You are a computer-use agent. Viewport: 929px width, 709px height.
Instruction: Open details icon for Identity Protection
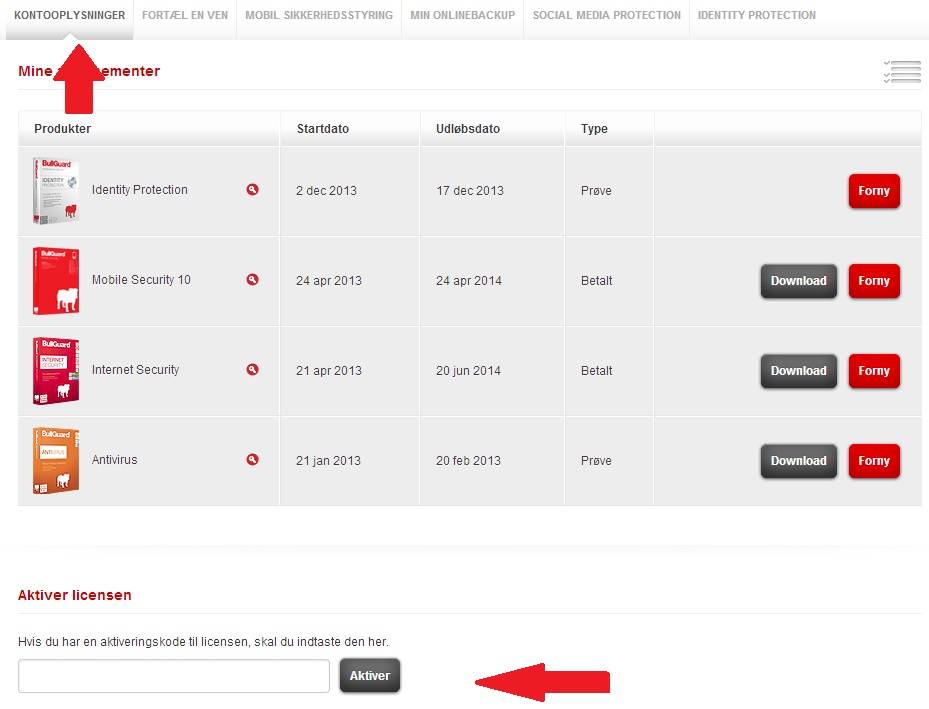(x=252, y=190)
